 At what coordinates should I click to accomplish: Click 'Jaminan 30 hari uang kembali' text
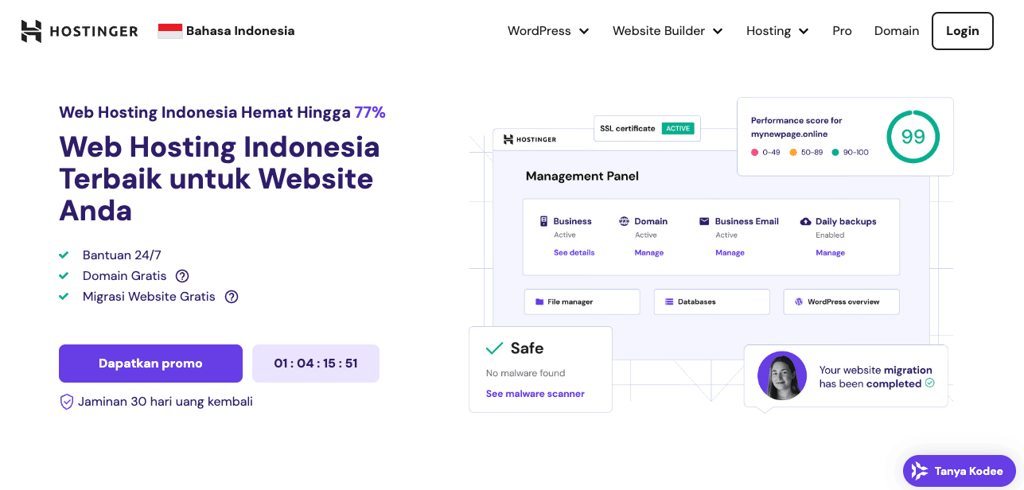(x=165, y=402)
